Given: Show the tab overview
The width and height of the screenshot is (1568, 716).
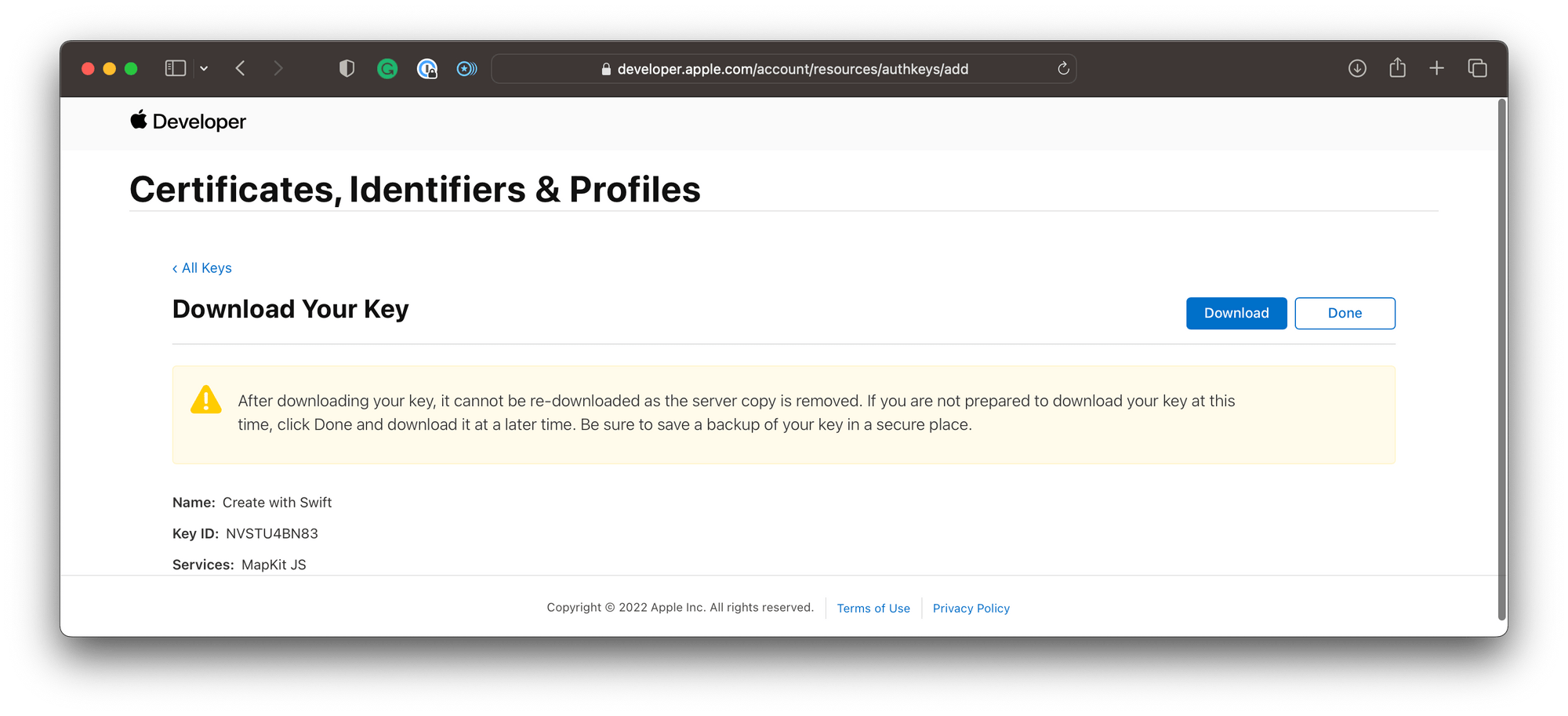Looking at the screenshot, I should coord(1477,68).
